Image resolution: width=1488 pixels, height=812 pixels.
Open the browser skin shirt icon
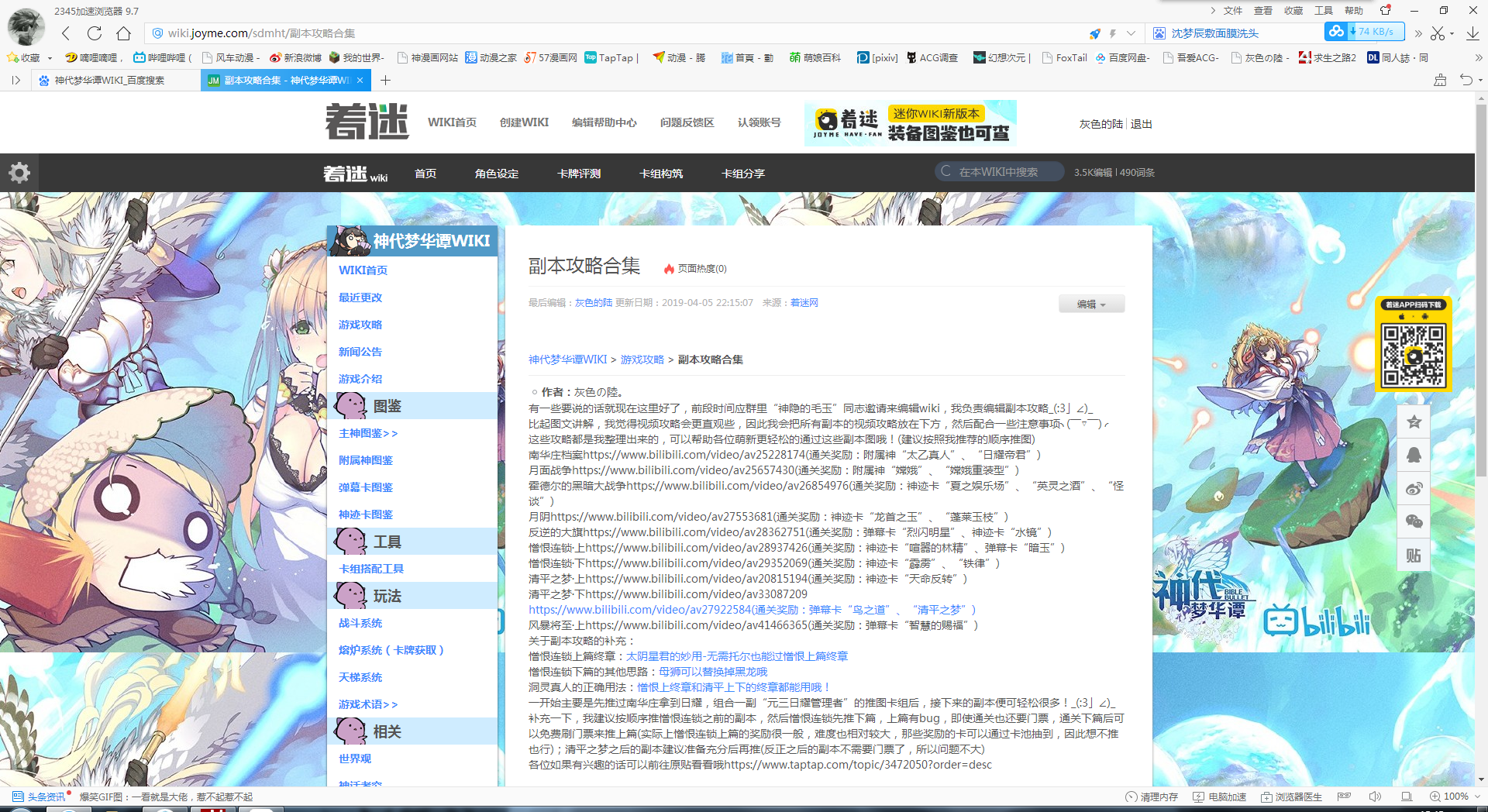1386,10
